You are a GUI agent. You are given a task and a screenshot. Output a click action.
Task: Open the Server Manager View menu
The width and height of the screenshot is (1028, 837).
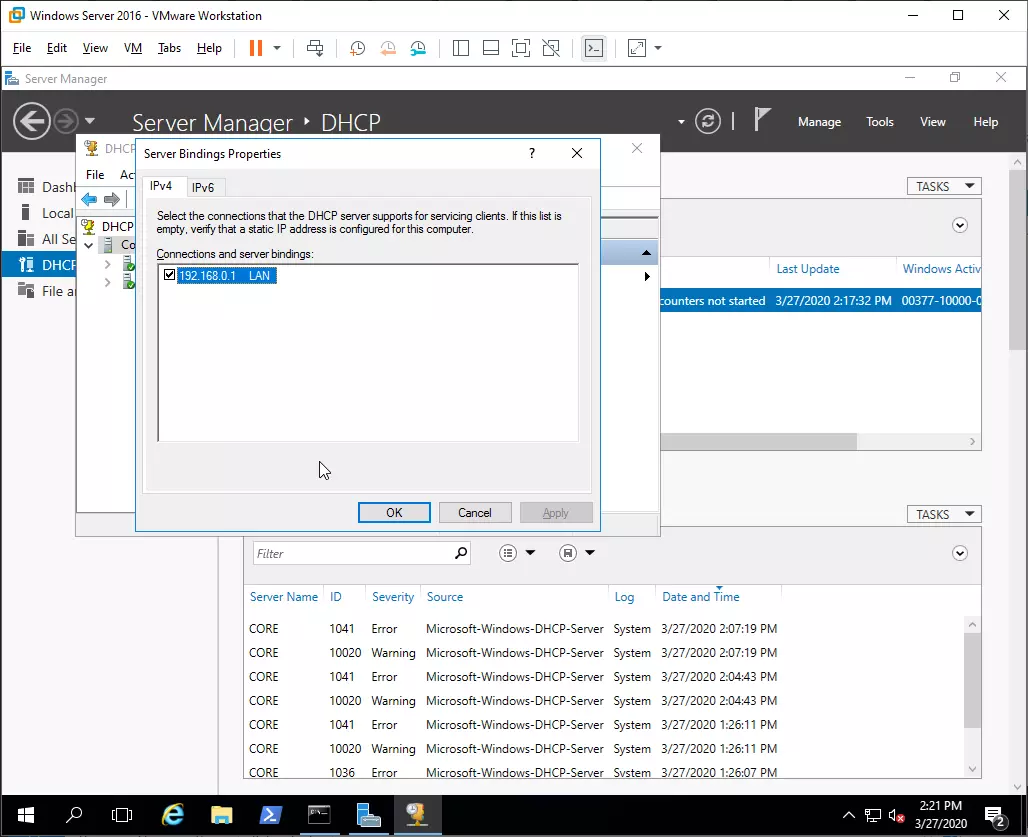click(932, 122)
